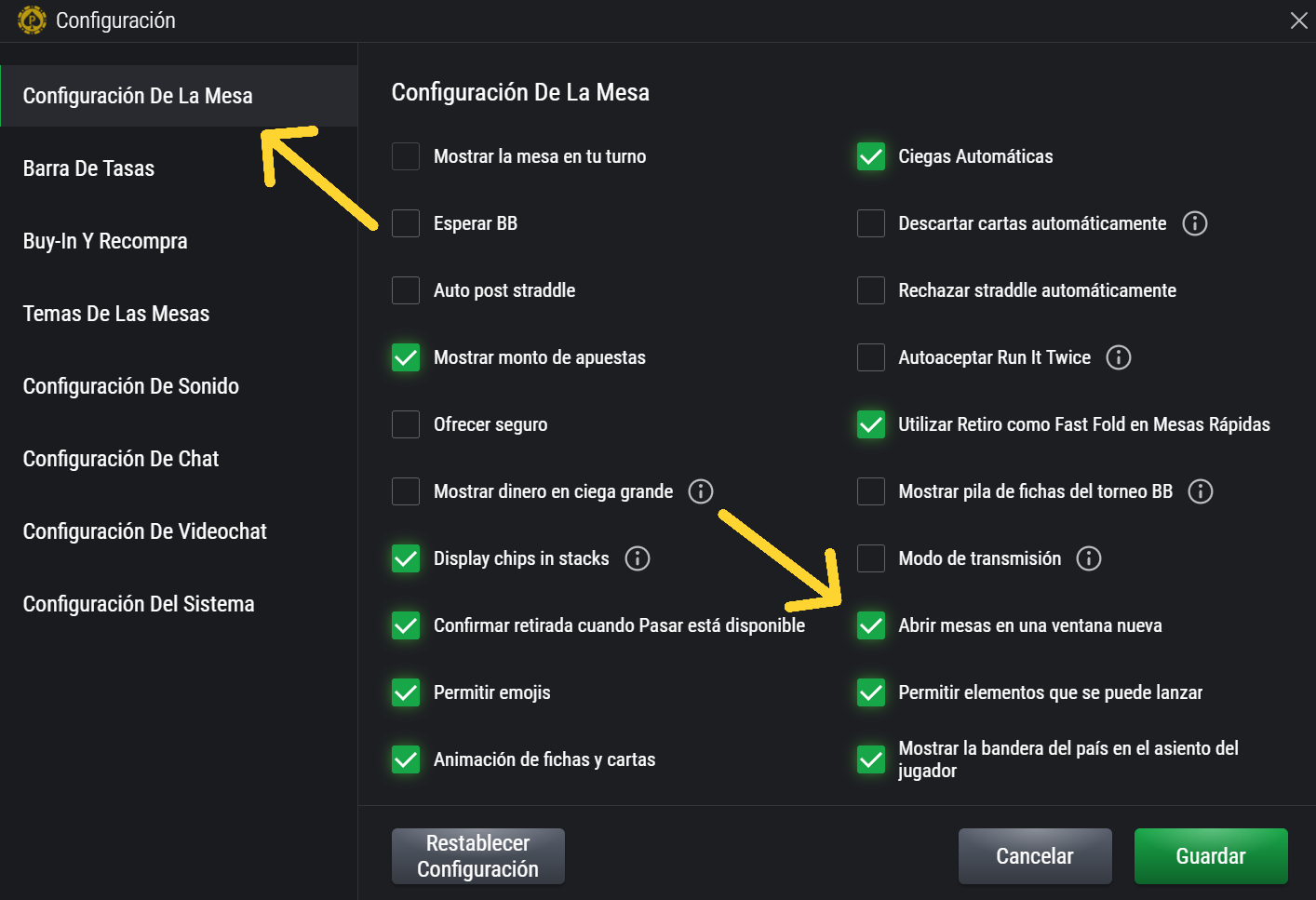Image resolution: width=1316 pixels, height=900 pixels.
Task: Disable the Ciegas Automáticas checkbox
Action: (x=870, y=156)
